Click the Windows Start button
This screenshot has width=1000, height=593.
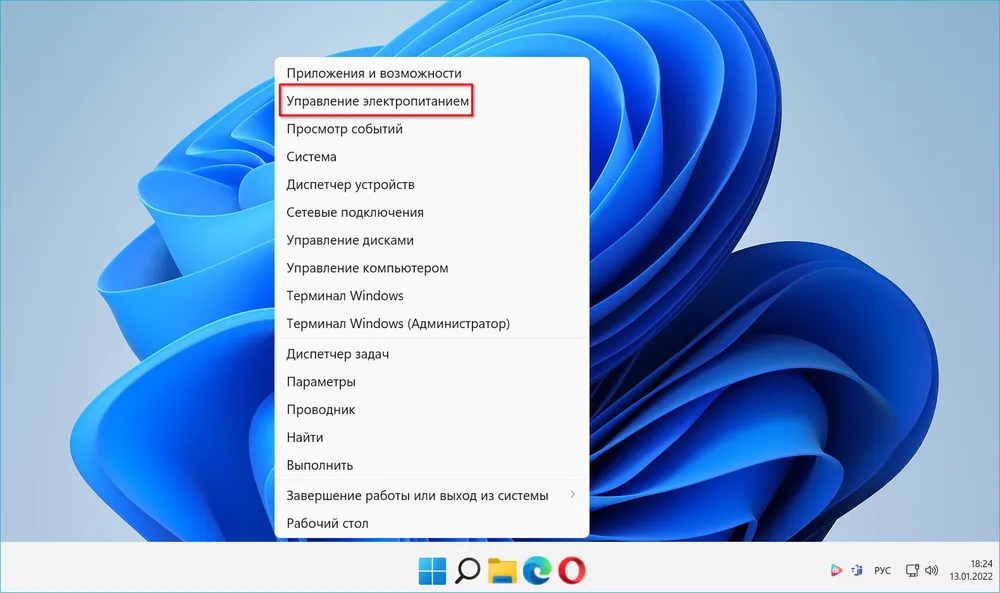432,570
